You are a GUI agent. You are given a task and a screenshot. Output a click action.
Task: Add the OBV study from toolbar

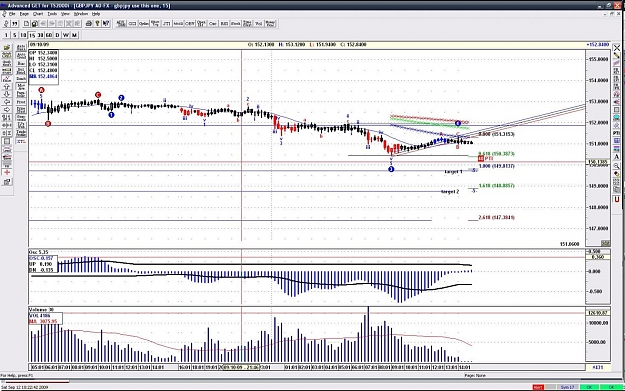[190, 24]
